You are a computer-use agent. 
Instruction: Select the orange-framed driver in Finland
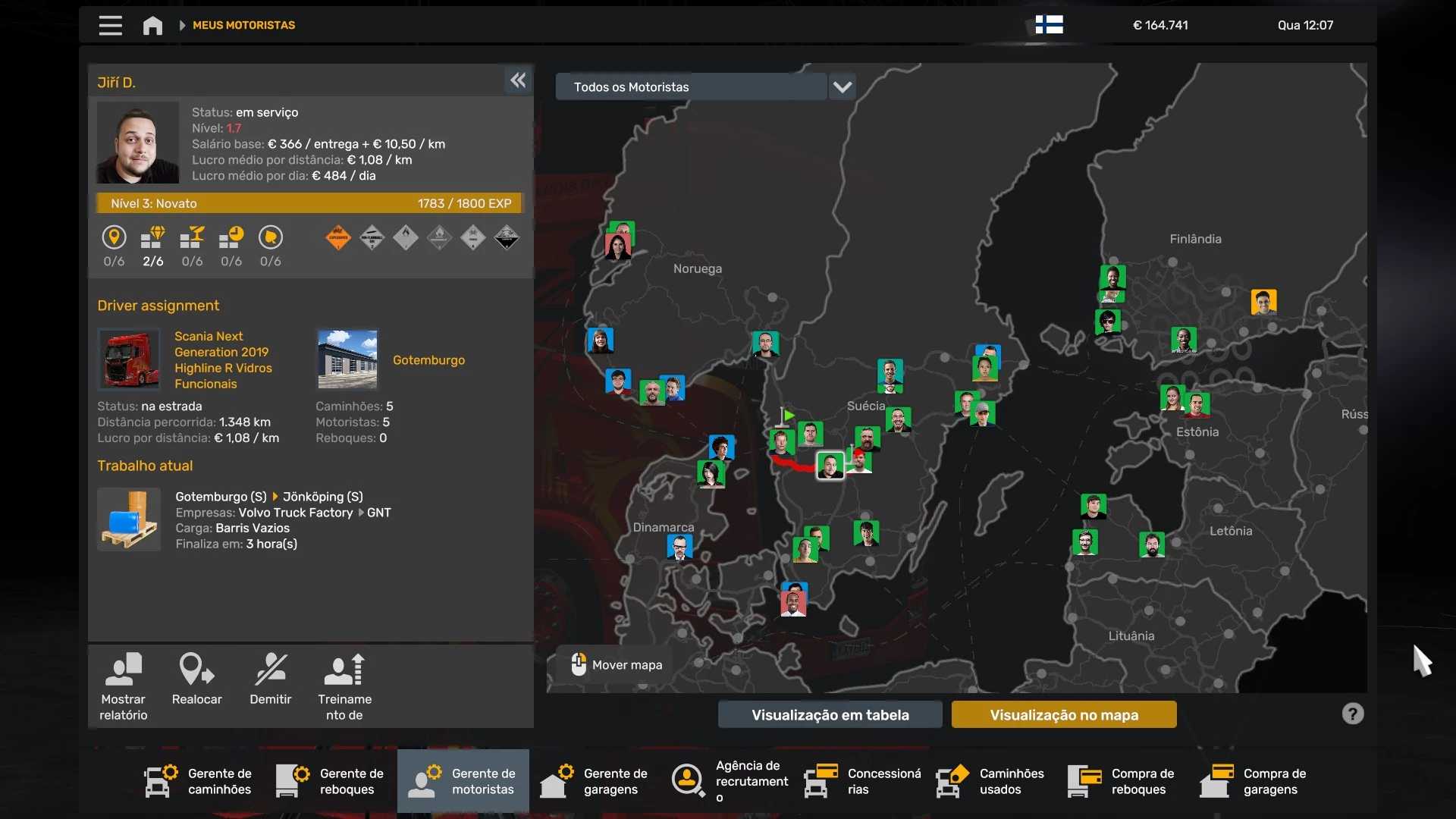1263,302
